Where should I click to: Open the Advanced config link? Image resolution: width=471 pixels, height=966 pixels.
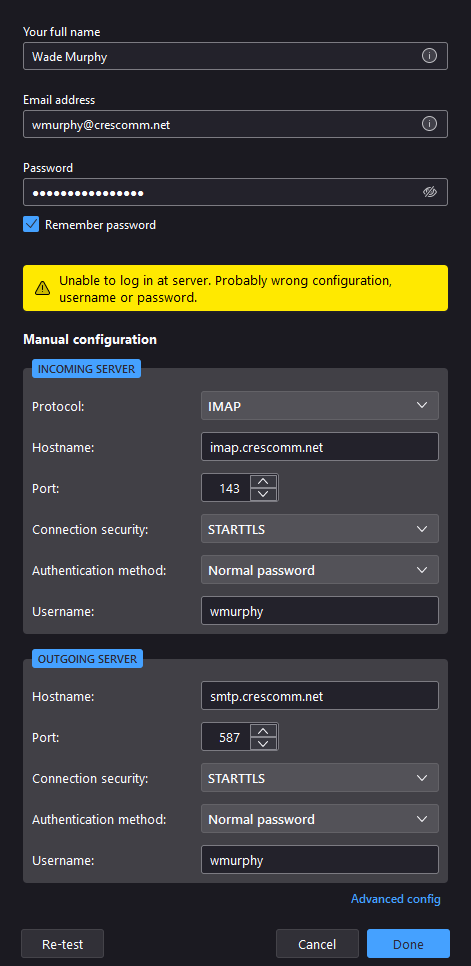click(x=395, y=899)
